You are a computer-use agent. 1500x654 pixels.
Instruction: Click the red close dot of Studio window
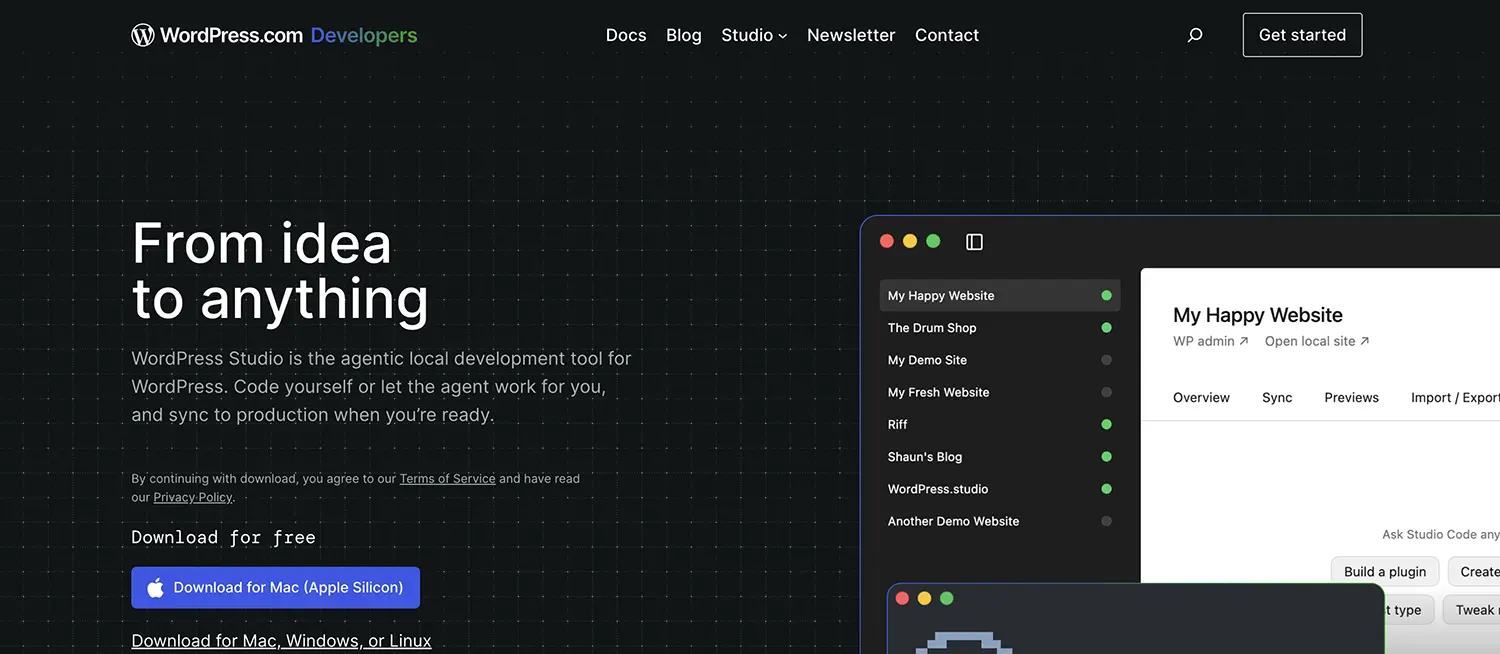[886, 241]
